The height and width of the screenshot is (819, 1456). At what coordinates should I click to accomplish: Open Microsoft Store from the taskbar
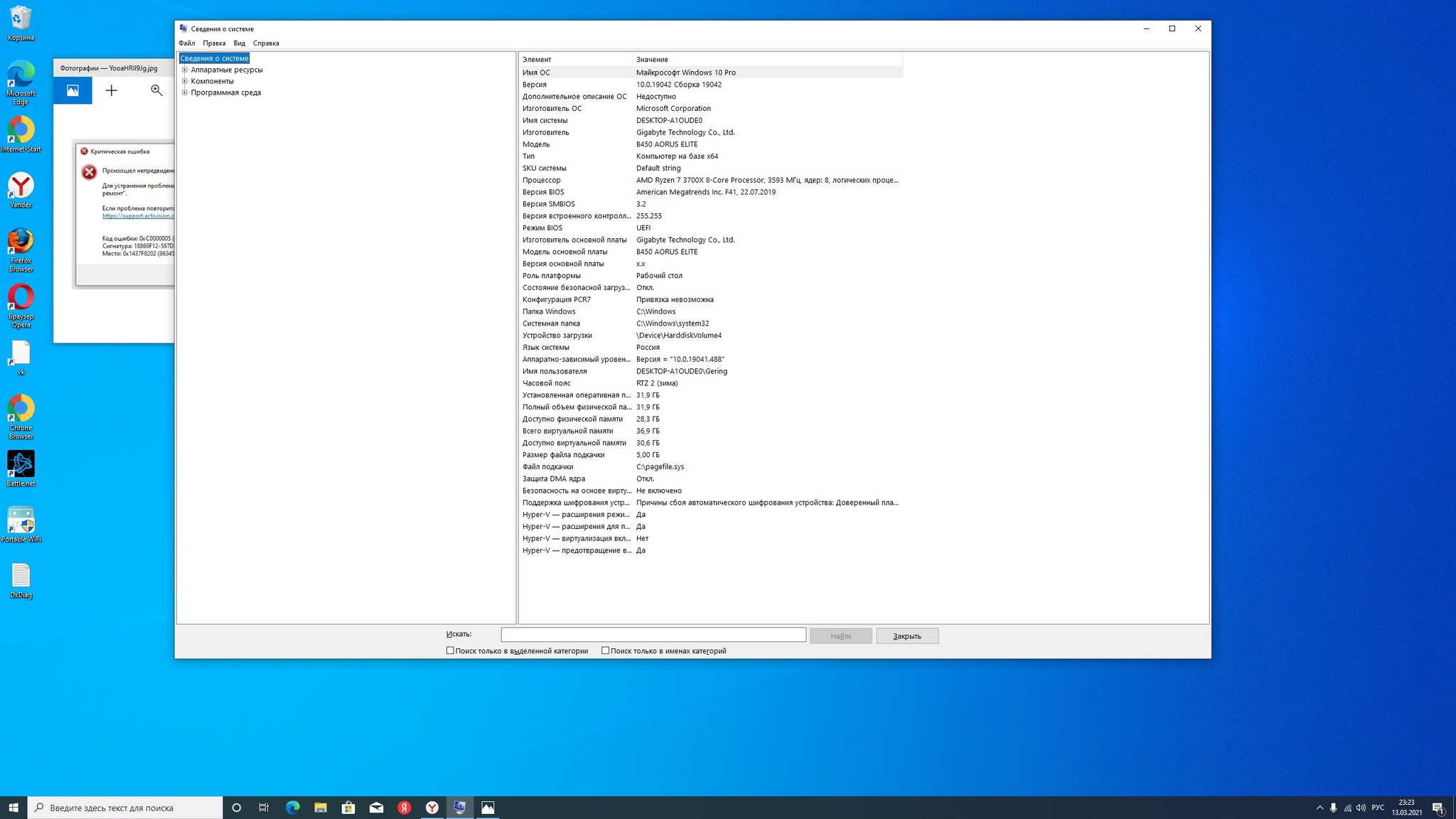point(348,808)
